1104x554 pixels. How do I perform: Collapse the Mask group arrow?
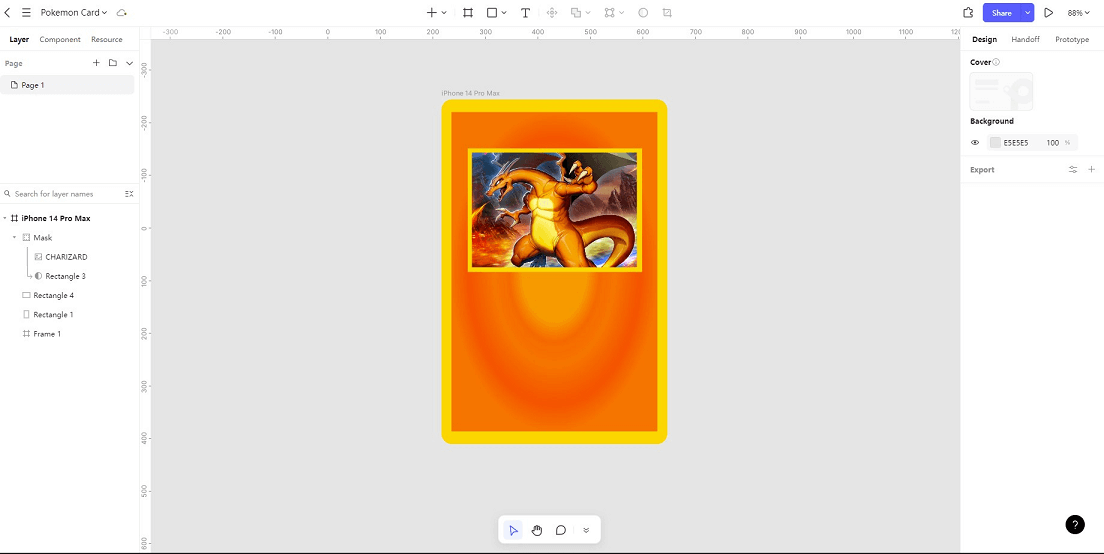pyautogui.click(x=14, y=237)
